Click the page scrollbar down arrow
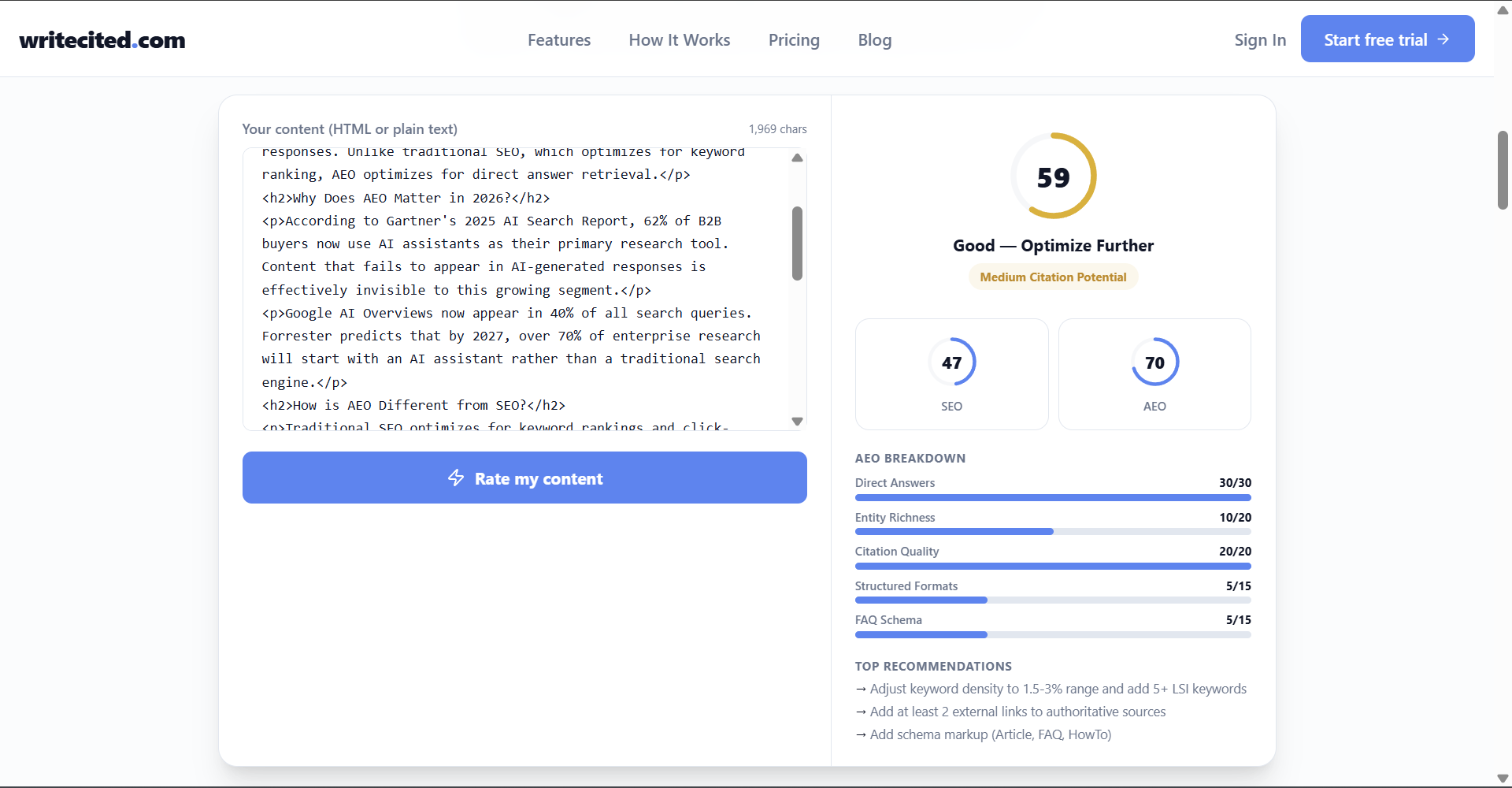Screen dimensions: 1512x788 (1503, 779)
